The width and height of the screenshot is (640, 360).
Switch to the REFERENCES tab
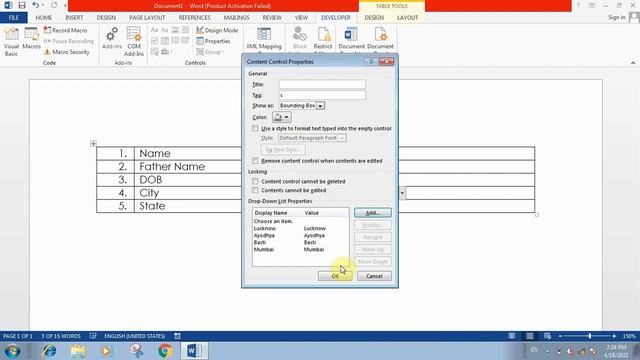[194, 18]
